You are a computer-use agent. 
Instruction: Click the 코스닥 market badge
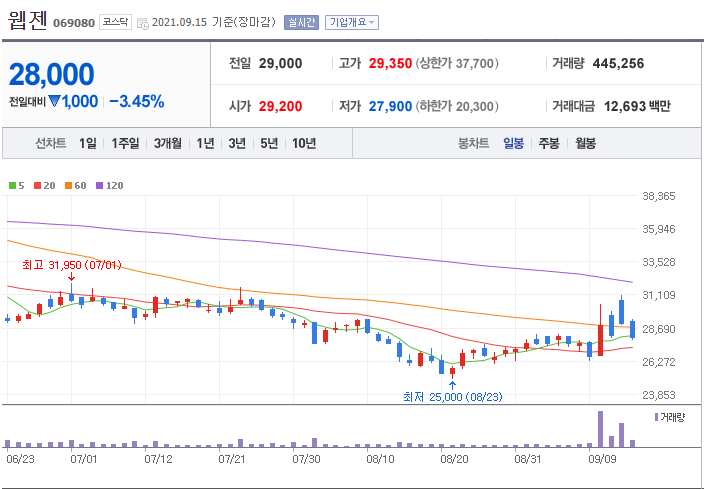pos(115,22)
